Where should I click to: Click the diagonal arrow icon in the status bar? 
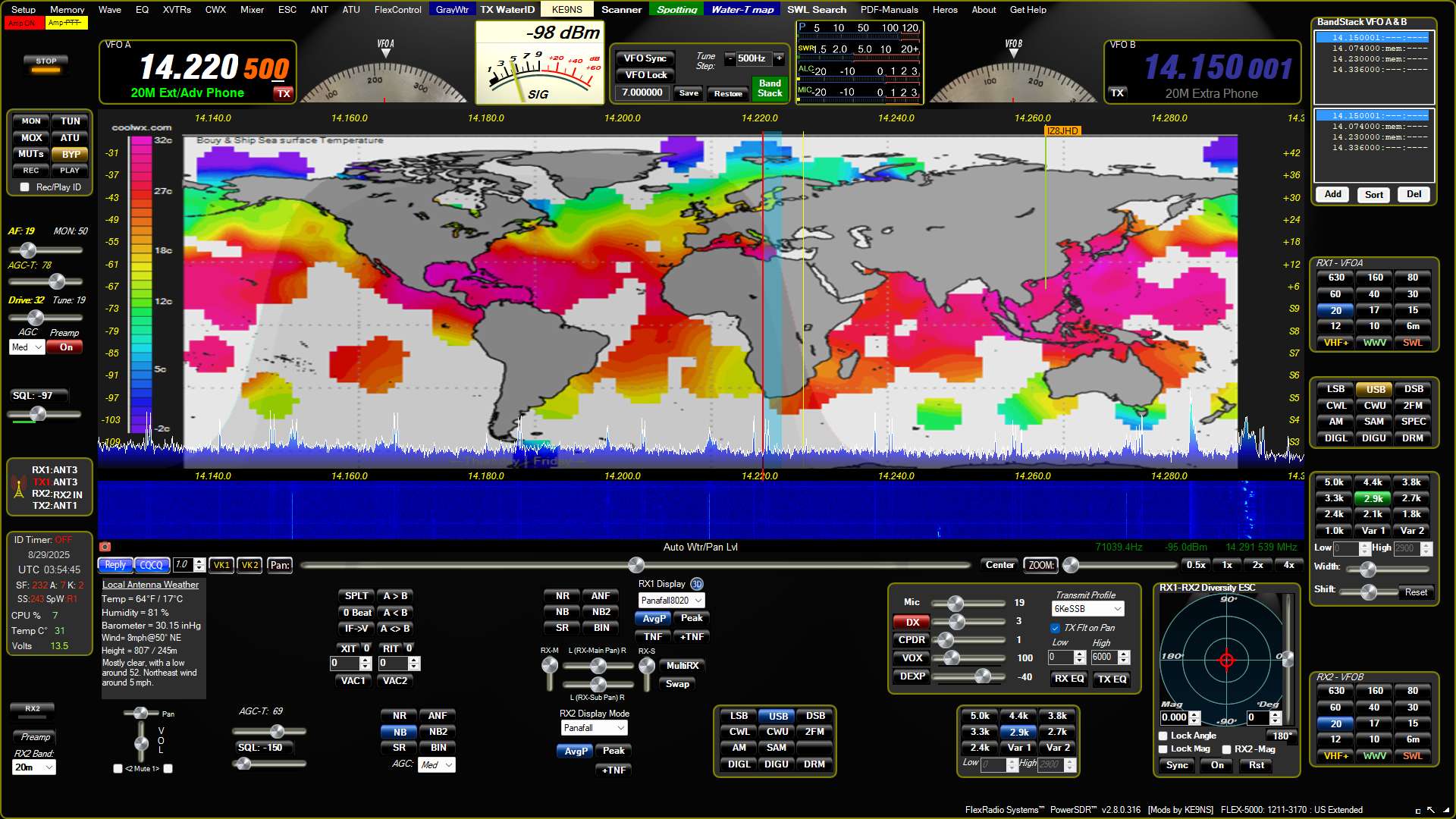coord(1431,810)
